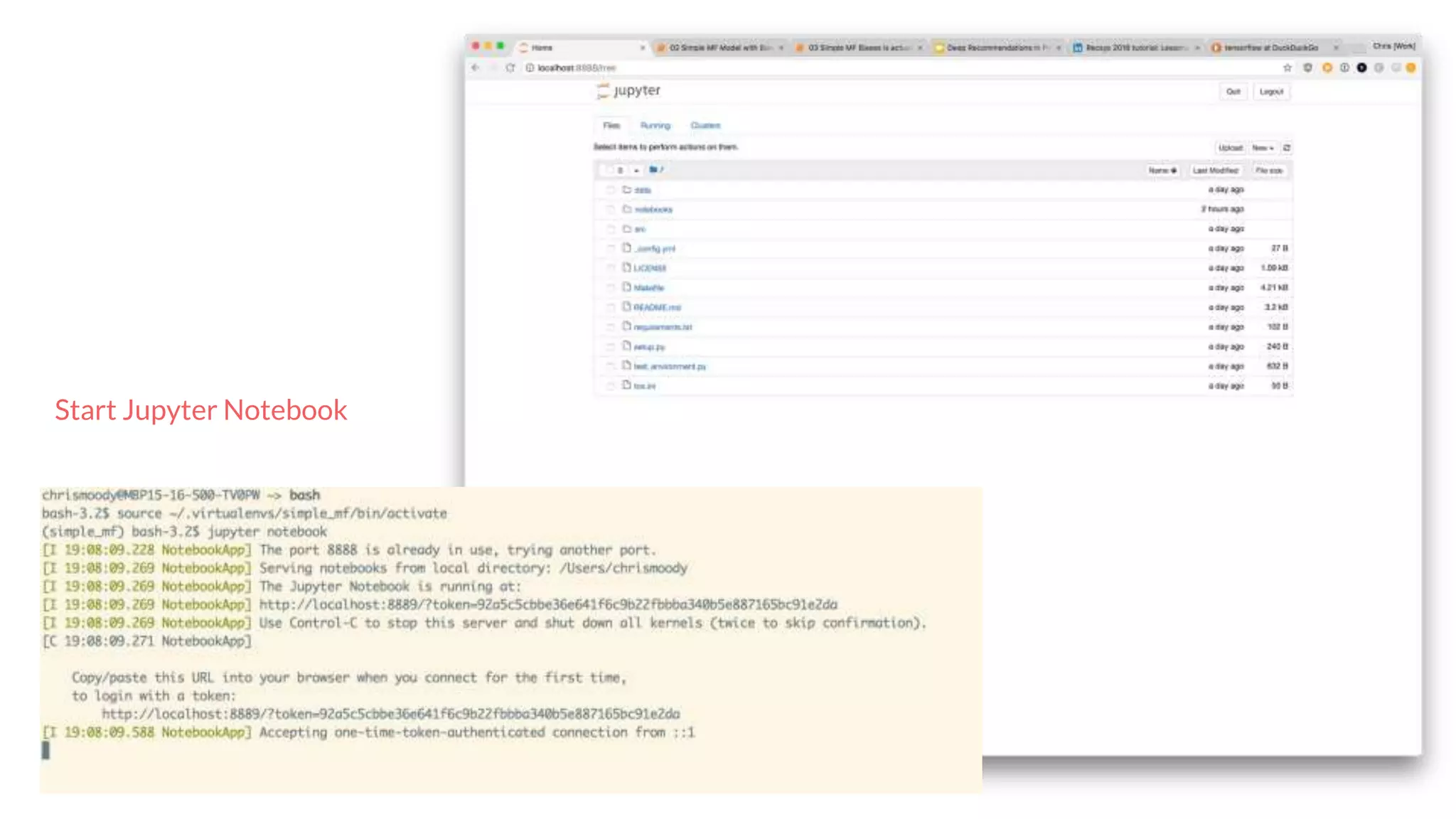The image size is (1456, 819).
Task: Click the file icon of the LICENSE row
Action: (626, 267)
